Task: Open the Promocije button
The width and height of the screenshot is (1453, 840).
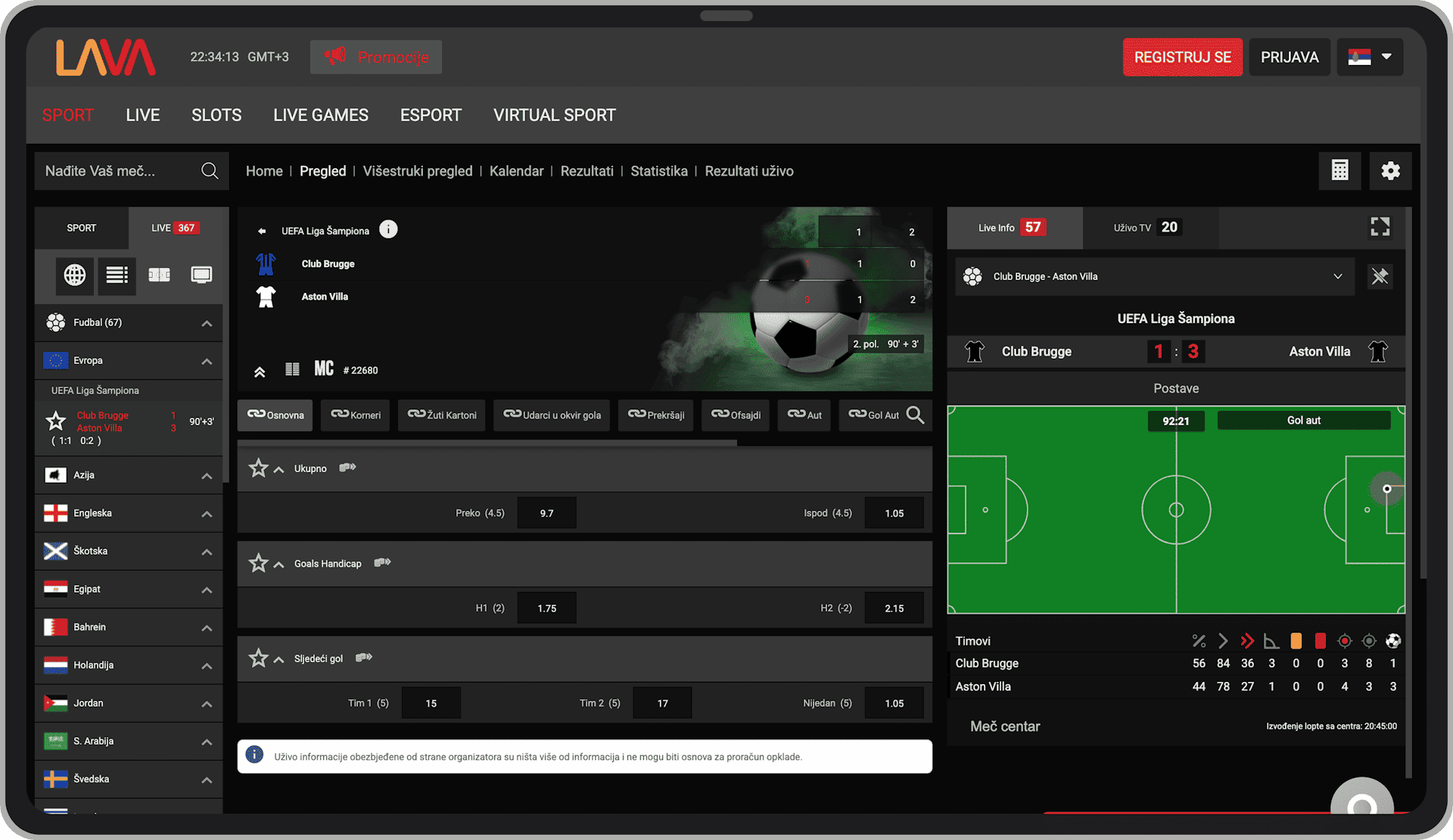Action: 376,58
